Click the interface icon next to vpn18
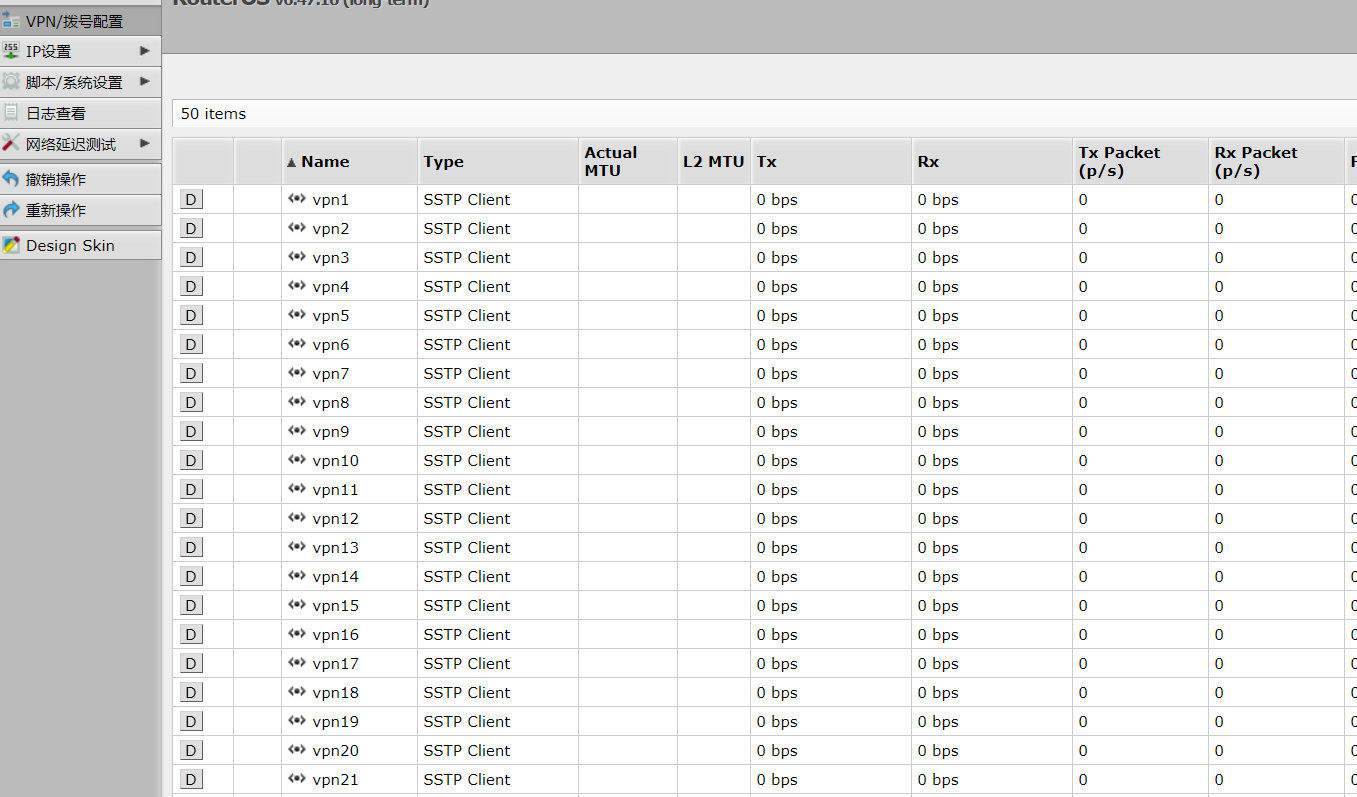 (x=297, y=691)
